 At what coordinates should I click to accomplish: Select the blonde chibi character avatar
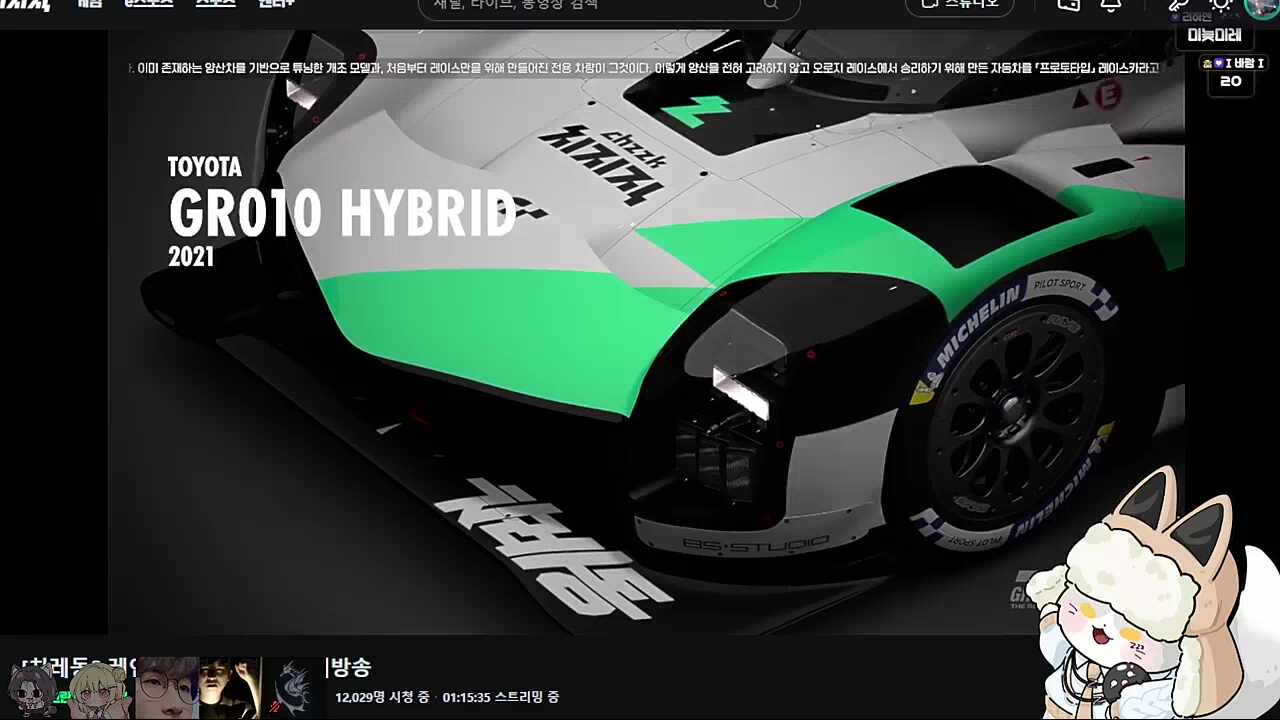click(100, 689)
